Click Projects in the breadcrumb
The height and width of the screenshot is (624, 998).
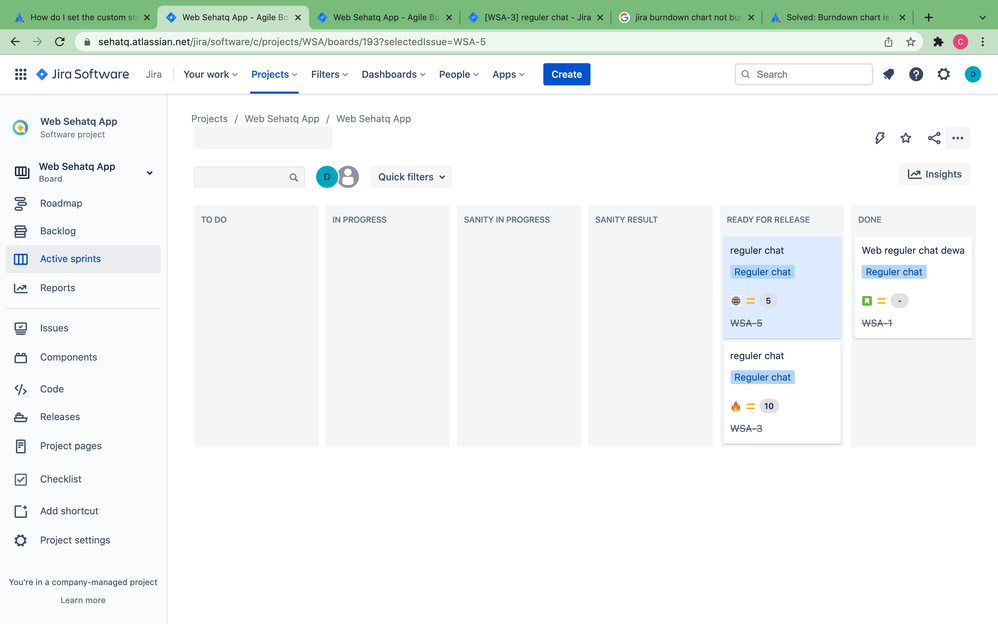pyautogui.click(x=209, y=119)
